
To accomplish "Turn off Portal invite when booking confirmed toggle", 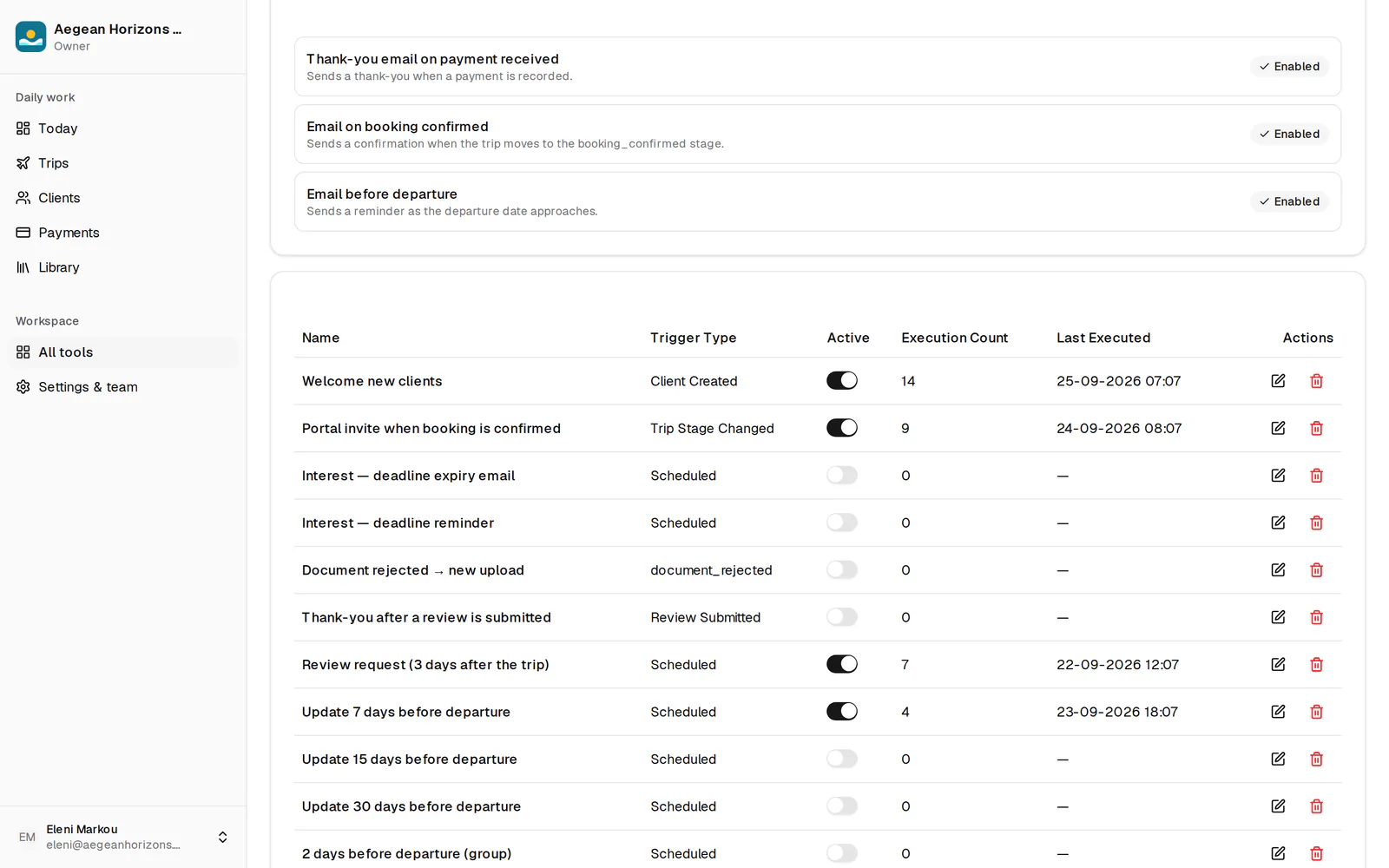I will pos(842,428).
